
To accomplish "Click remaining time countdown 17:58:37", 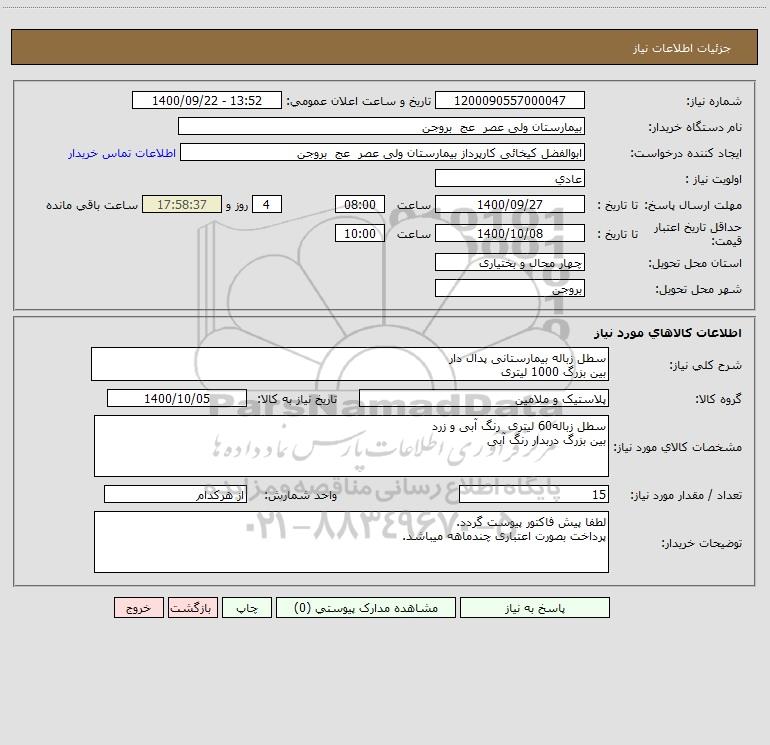I will (182, 204).
